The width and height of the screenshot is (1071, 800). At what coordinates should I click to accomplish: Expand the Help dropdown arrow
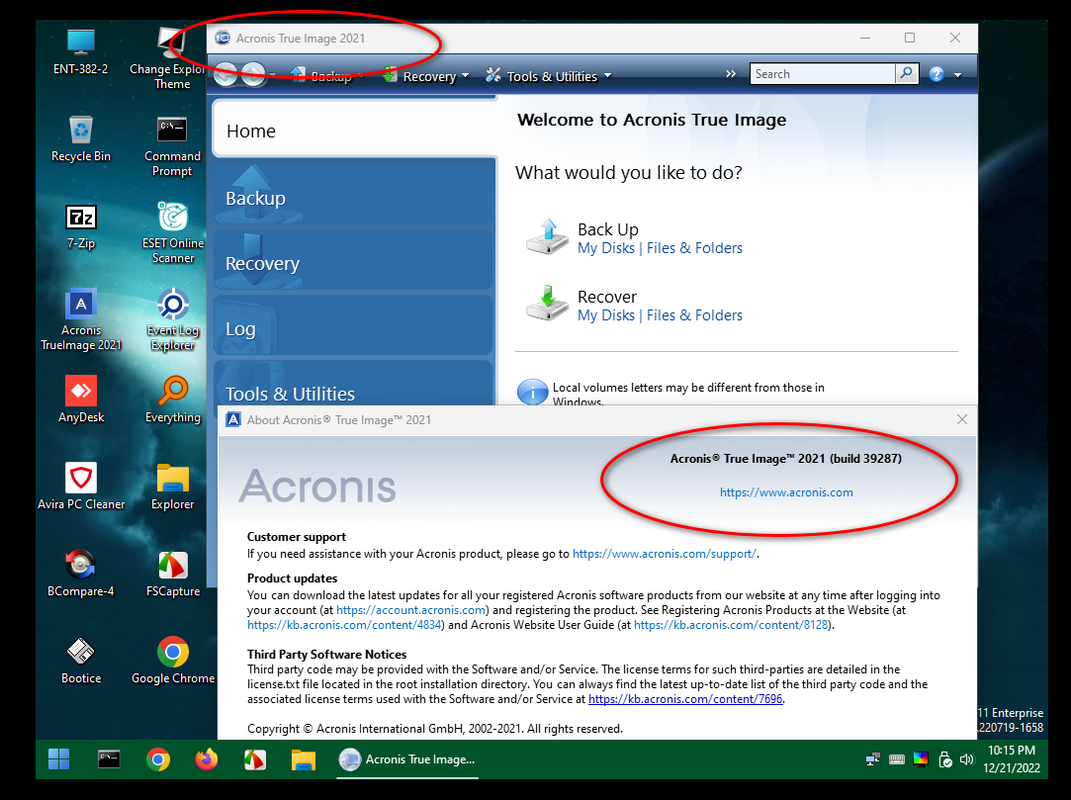coord(958,74)
